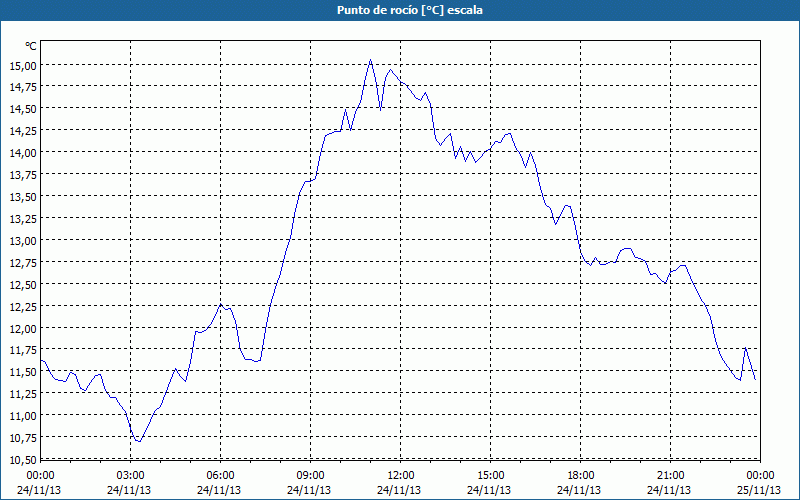Viewport: 800px width, 500px height.
Task: Click the 03:00 time label
Action: click(131, 476)
